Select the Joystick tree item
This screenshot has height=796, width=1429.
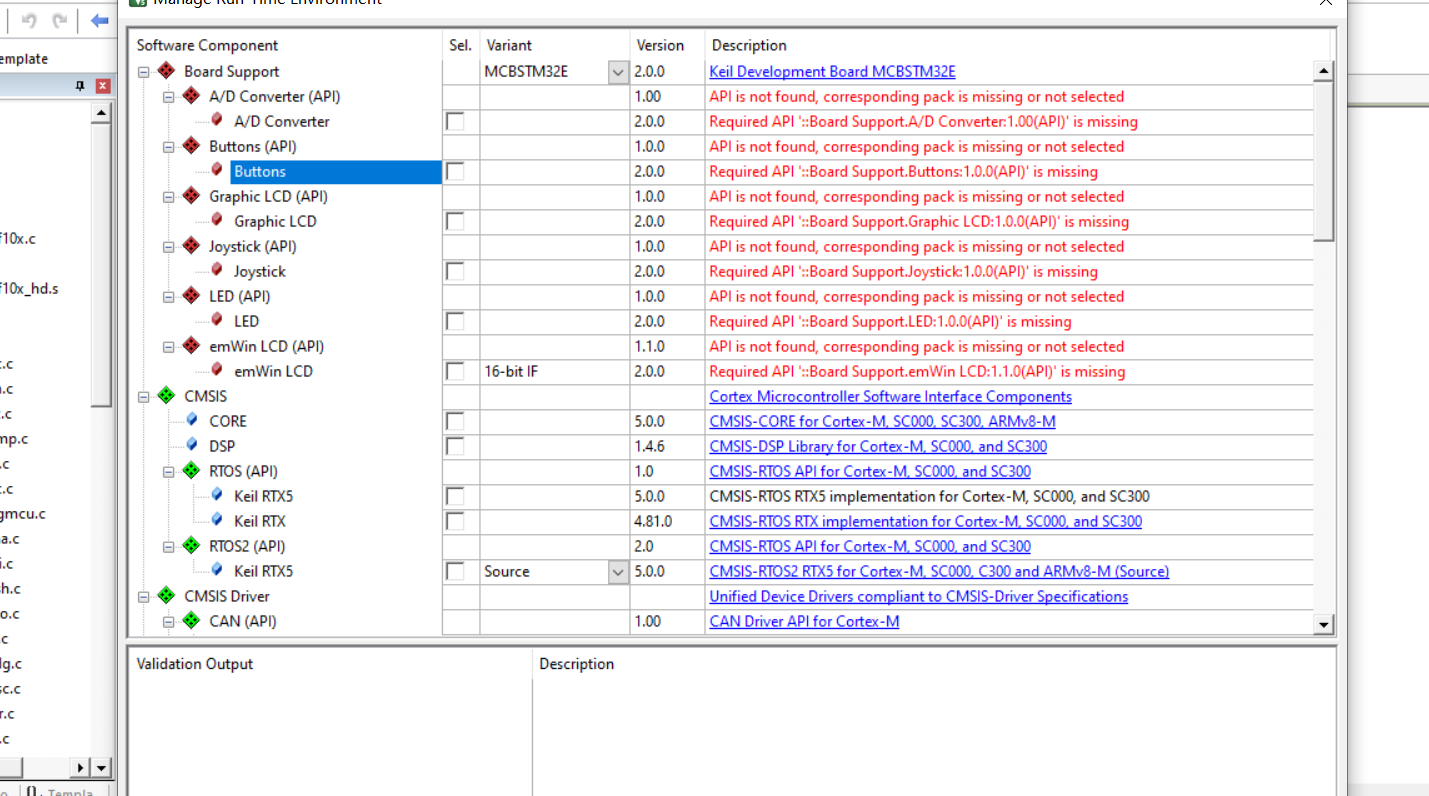(259, 271)
